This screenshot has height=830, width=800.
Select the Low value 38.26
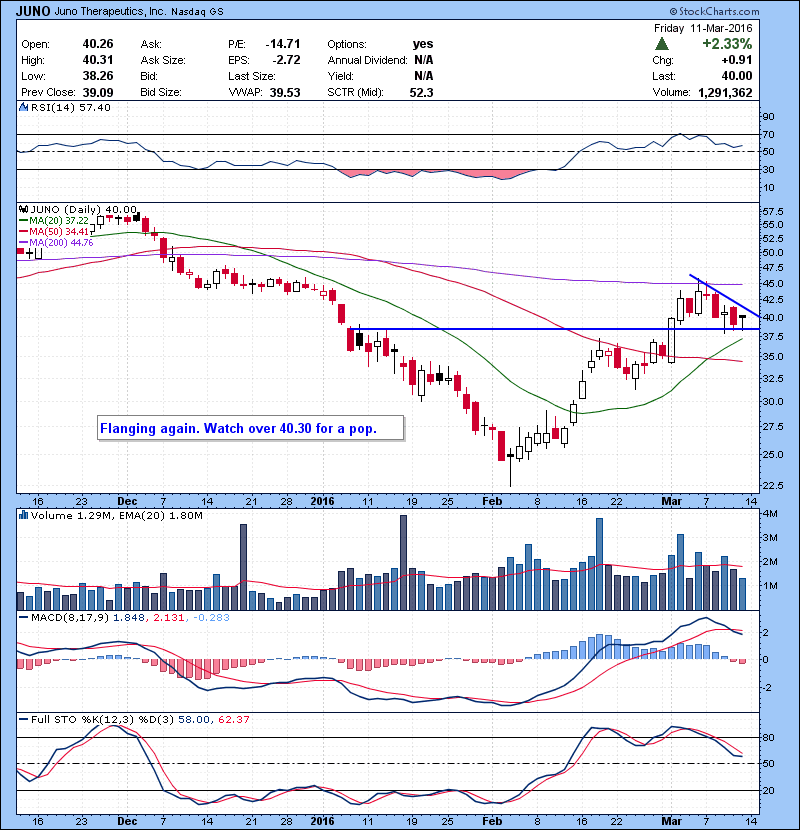coord(98,76)
